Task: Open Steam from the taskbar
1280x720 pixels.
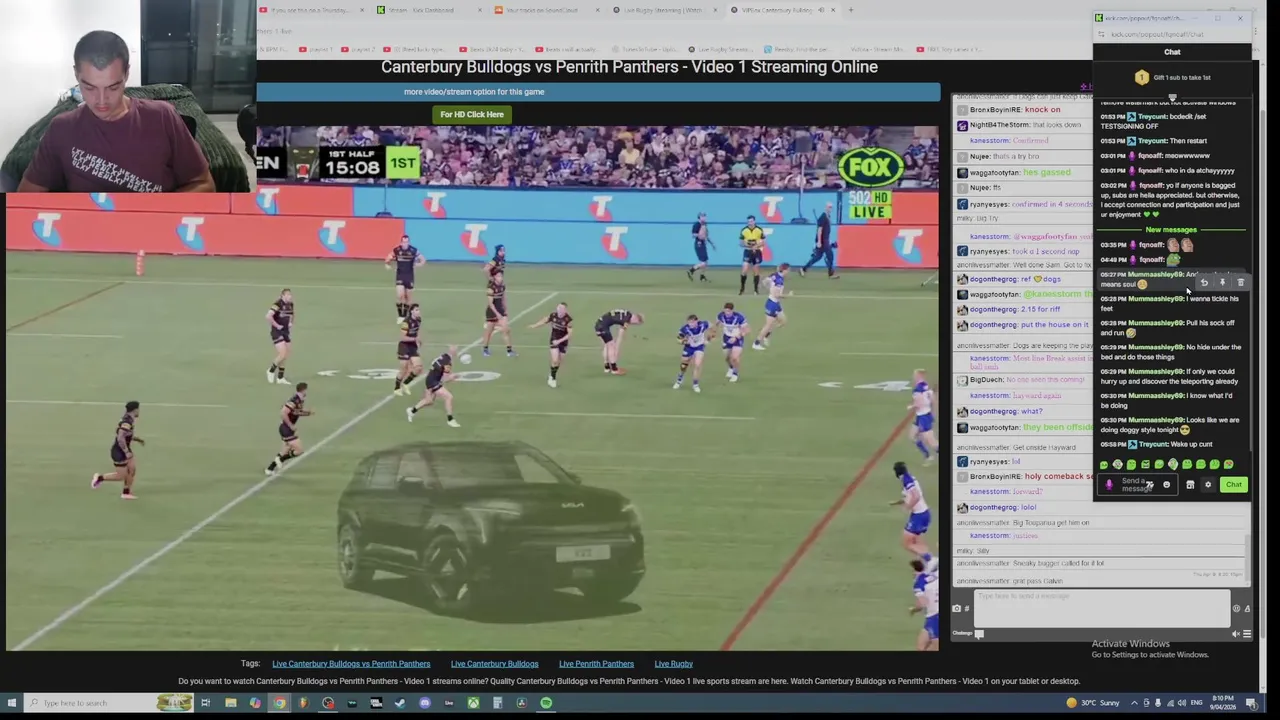Action: pos(400,703)
